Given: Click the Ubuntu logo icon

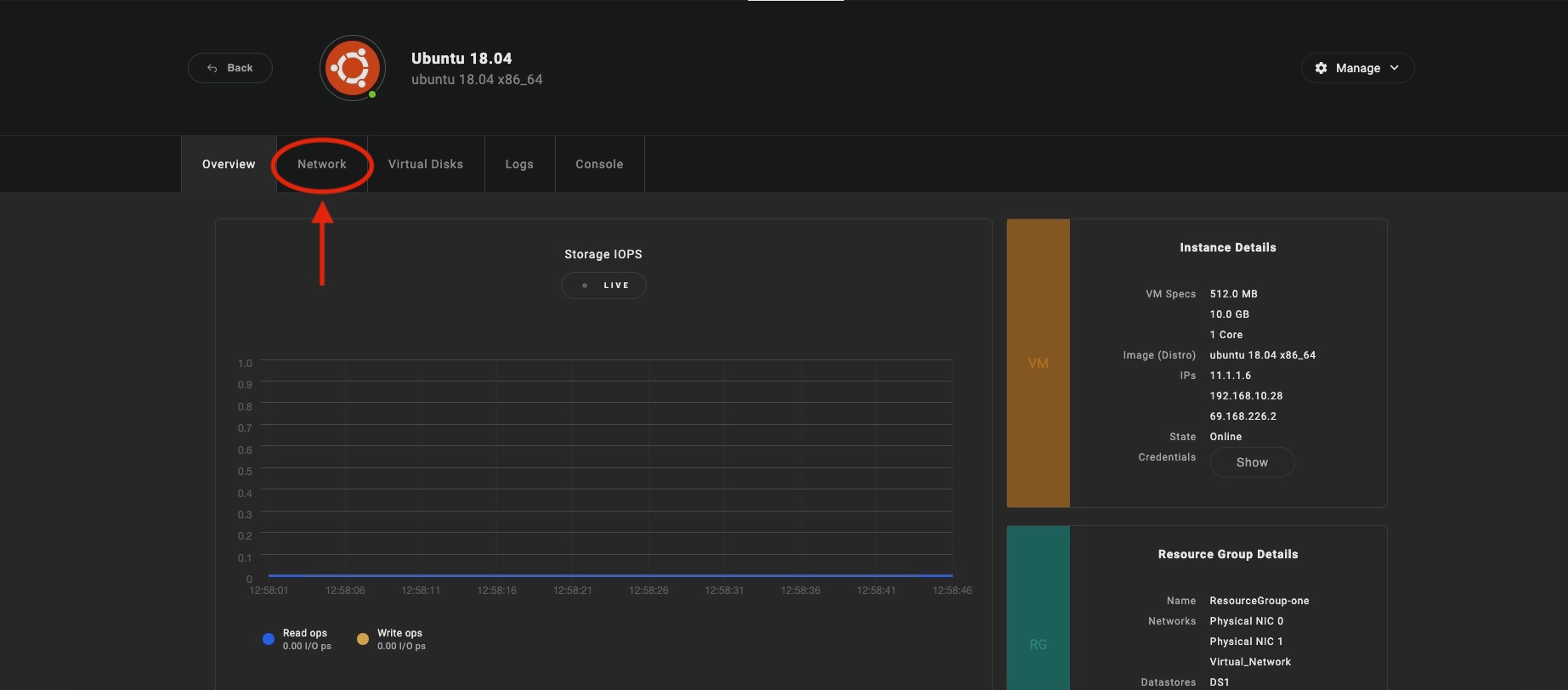Looking at the screenshot, I should (x=353, y=68).
